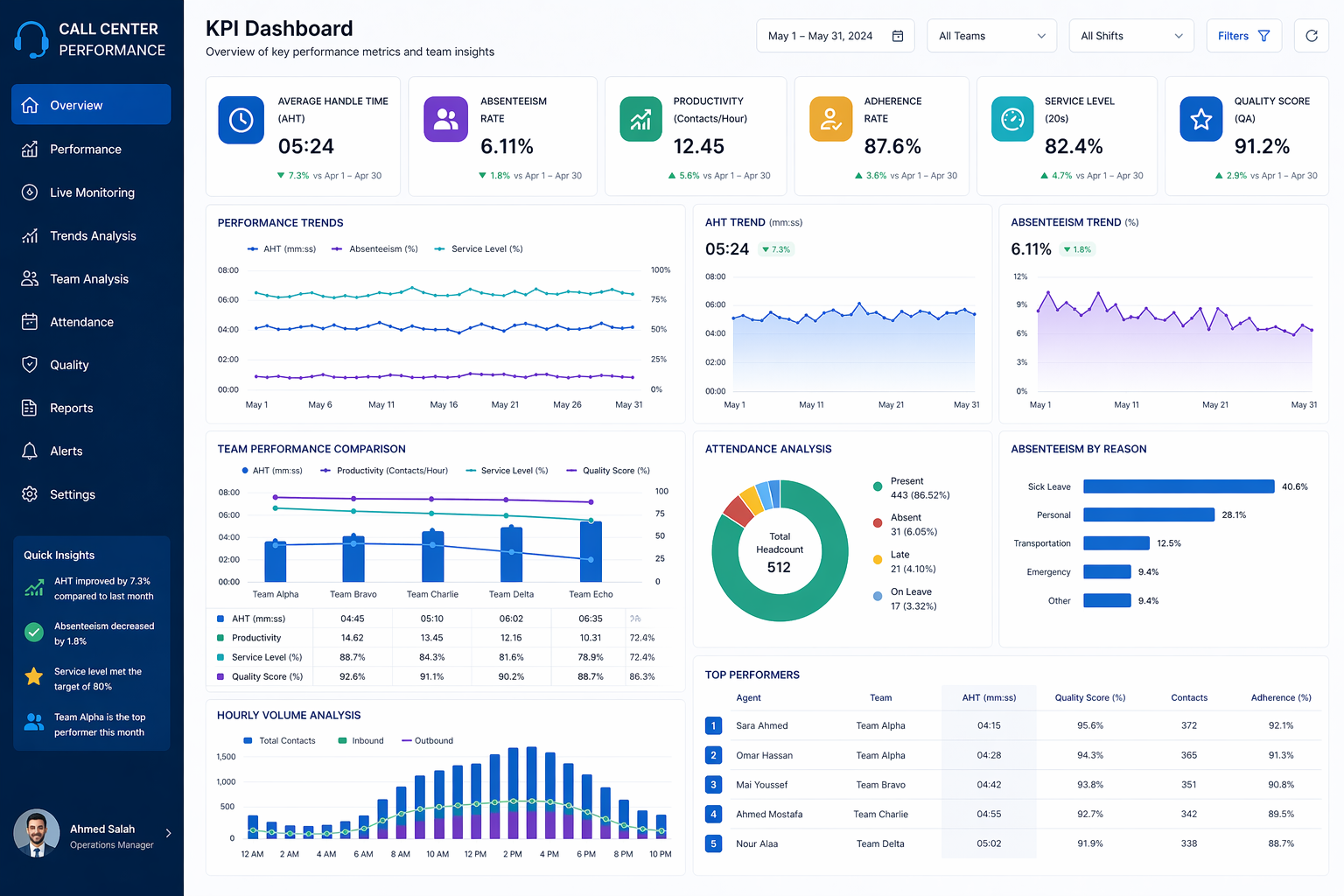Viewport: 1344px width, 896px height.
Task: Open the All Teams dropdown
Action: point(991,35)
